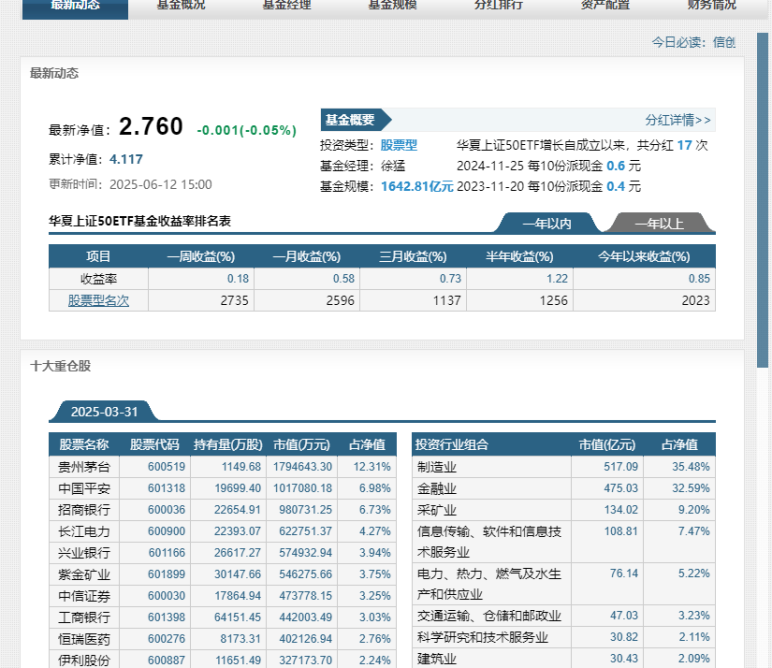Click the 中信证券 stock name

84,596
